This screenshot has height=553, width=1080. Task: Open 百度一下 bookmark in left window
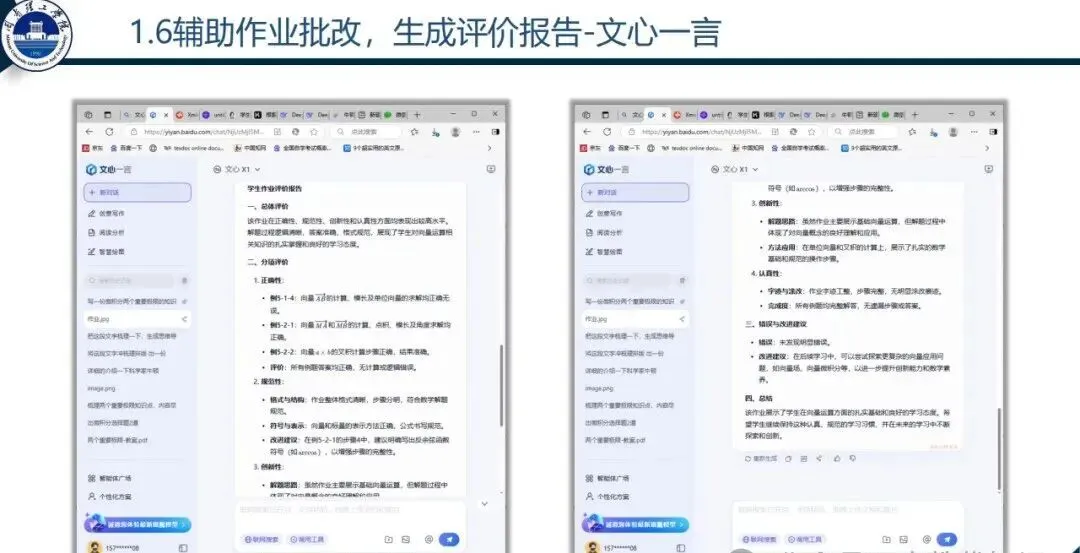point(125,148)
